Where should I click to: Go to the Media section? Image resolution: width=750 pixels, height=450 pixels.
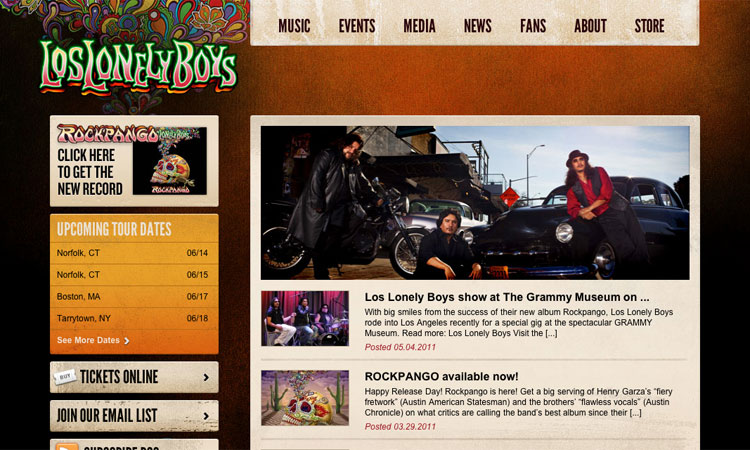[419, 26]
